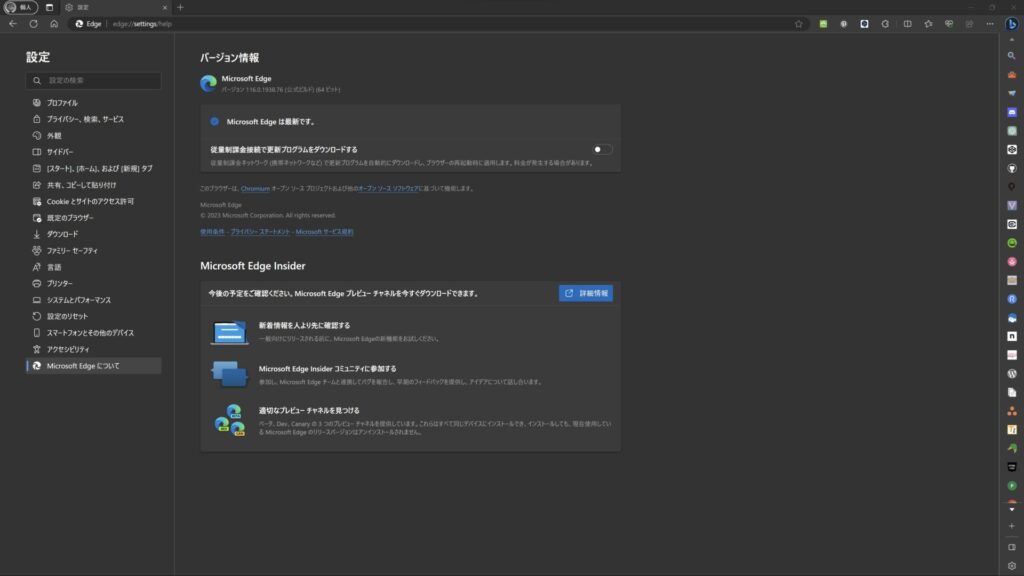Reload the page with the refresh icon
The image size is (1024, 576).
pyautogui.click(x=33, y=24)
